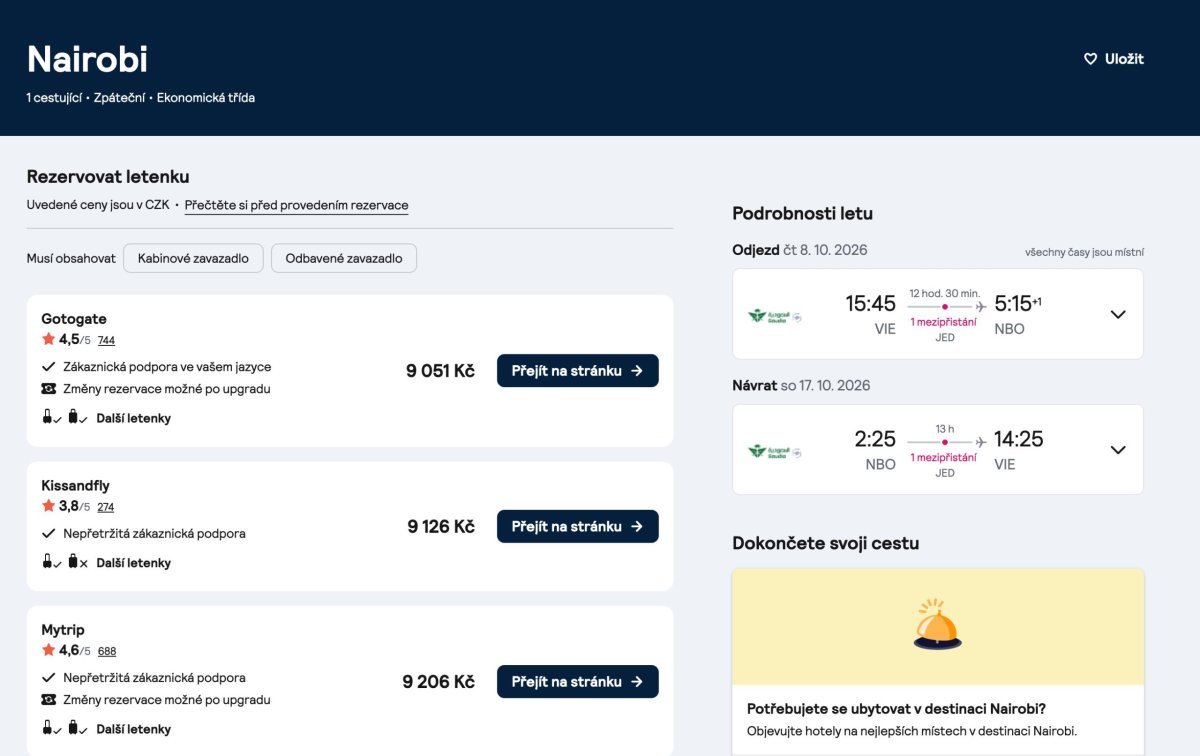Click Kissandfly checked baggage not included icon
The image size is (1200, 756).
(78, 562)
